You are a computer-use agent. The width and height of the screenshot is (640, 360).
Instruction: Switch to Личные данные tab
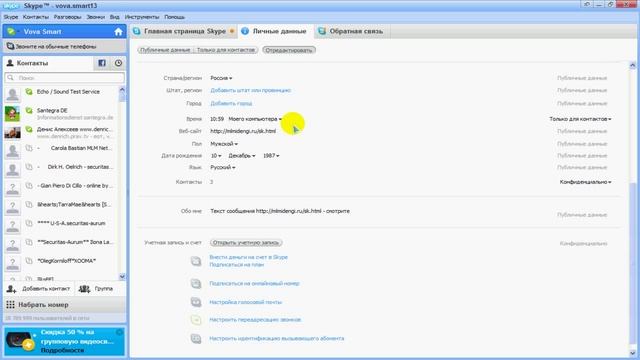[276, 31]
